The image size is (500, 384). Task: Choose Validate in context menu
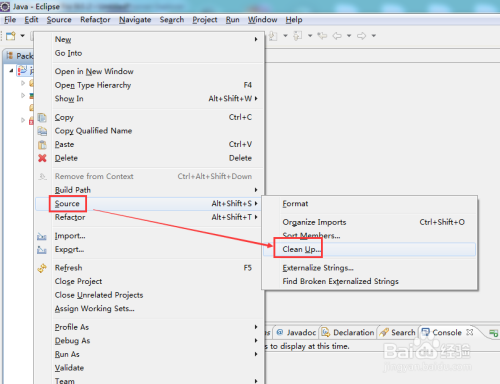click(148, 368)
